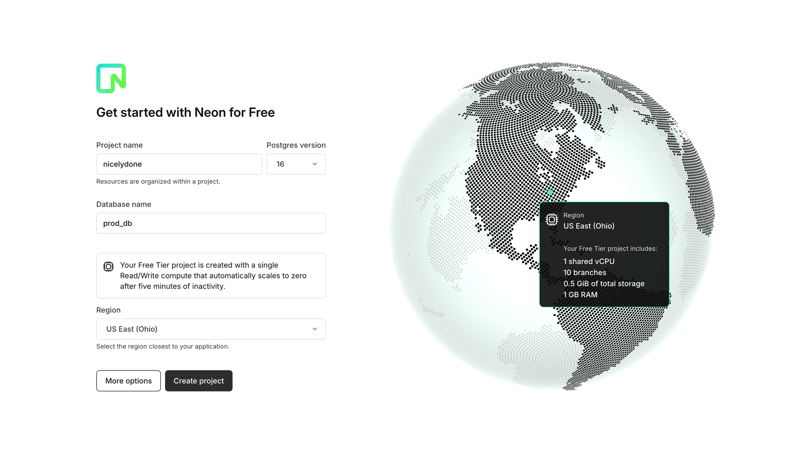
Task: Focus the Project name field containing nicelydone
Action: tap(179, 164)
